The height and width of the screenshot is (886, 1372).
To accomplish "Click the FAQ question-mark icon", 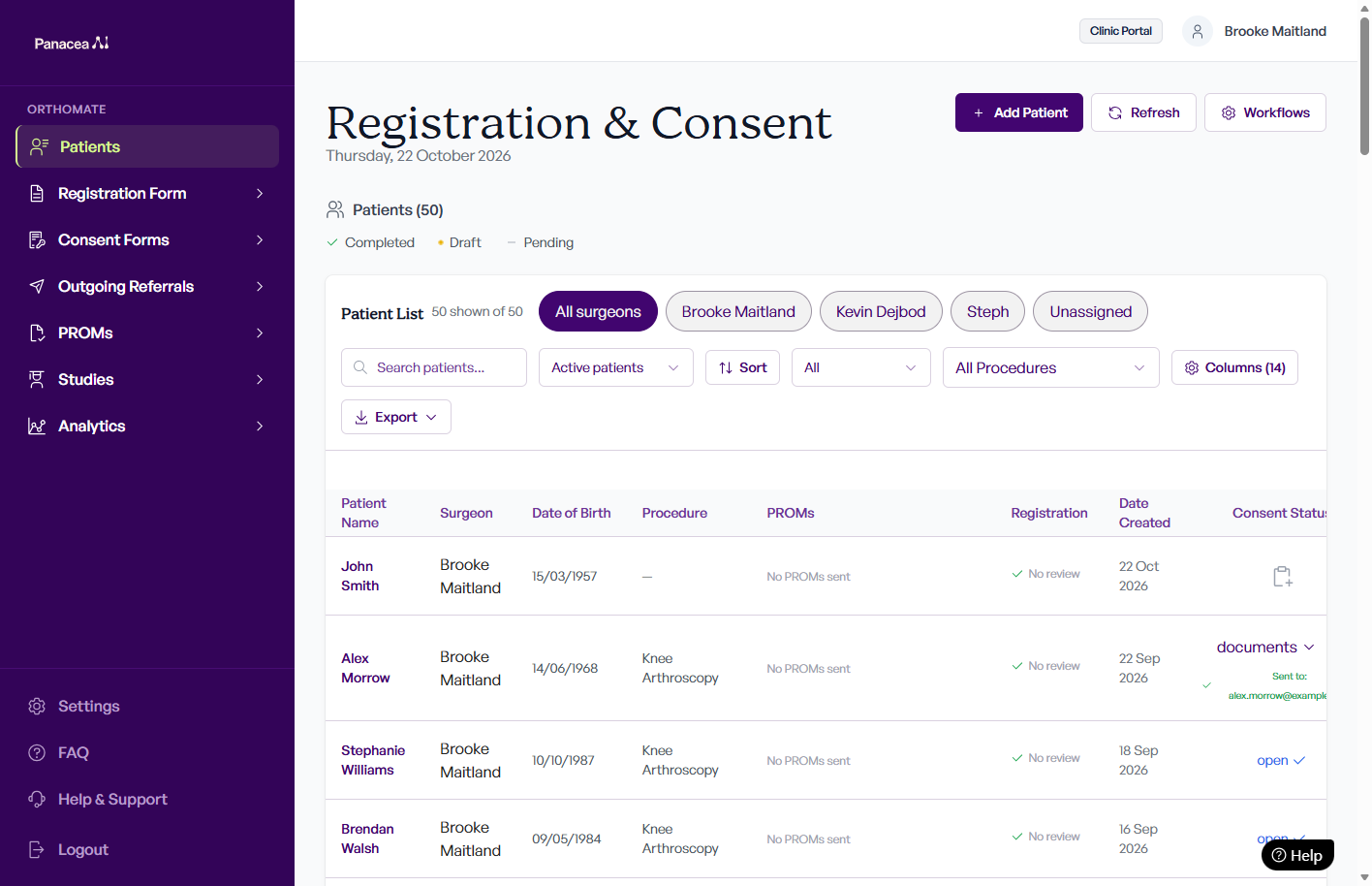I will click(x=37, y=752).
